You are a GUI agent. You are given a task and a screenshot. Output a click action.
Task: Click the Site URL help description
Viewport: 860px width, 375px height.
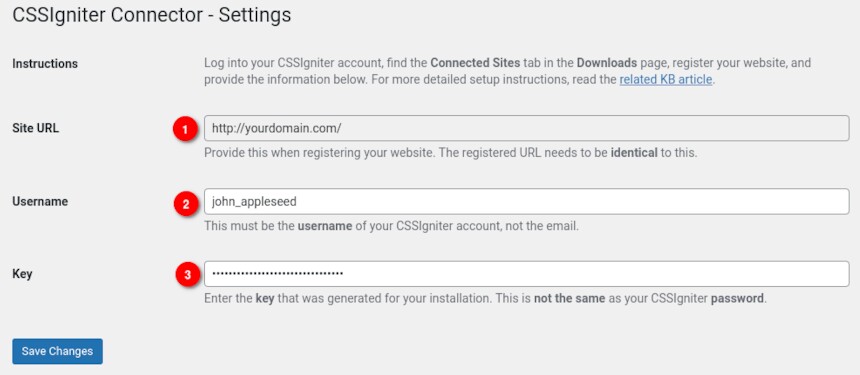(x=450, y=152)
